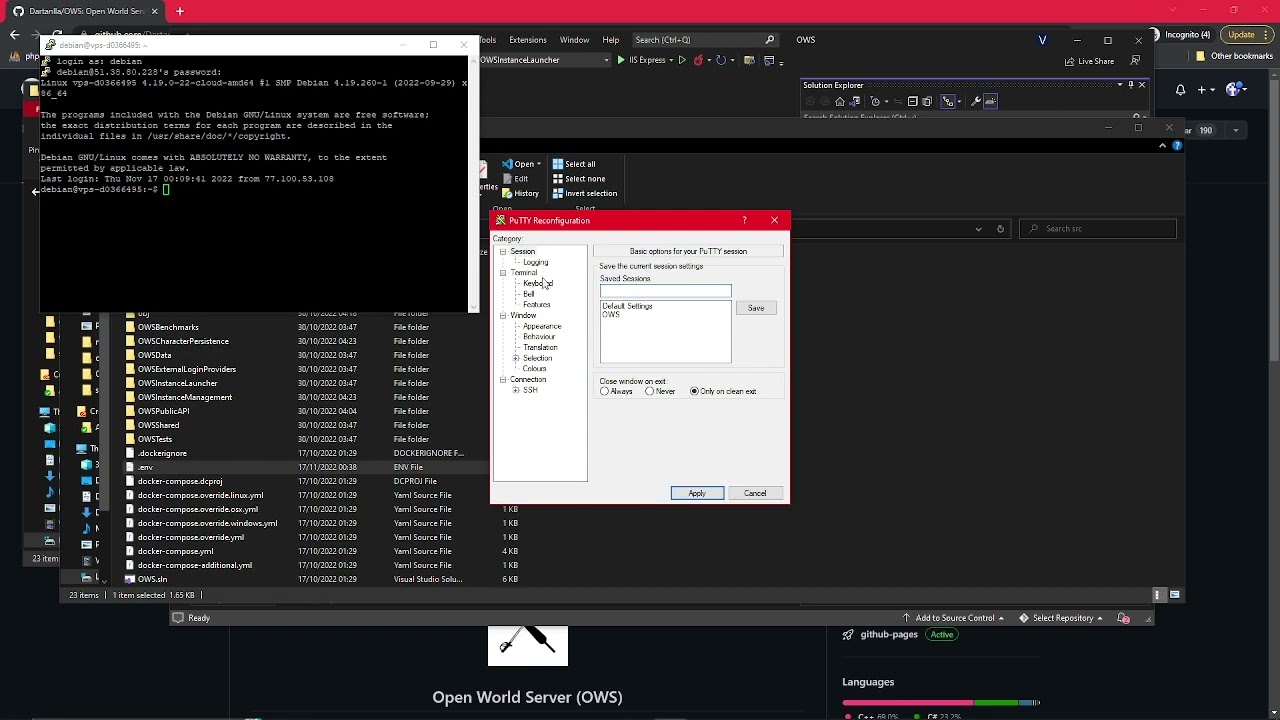This screenshot has width=1280, height=720.
Task: Select the OWSBenchmarks folder
Action: 168,327
